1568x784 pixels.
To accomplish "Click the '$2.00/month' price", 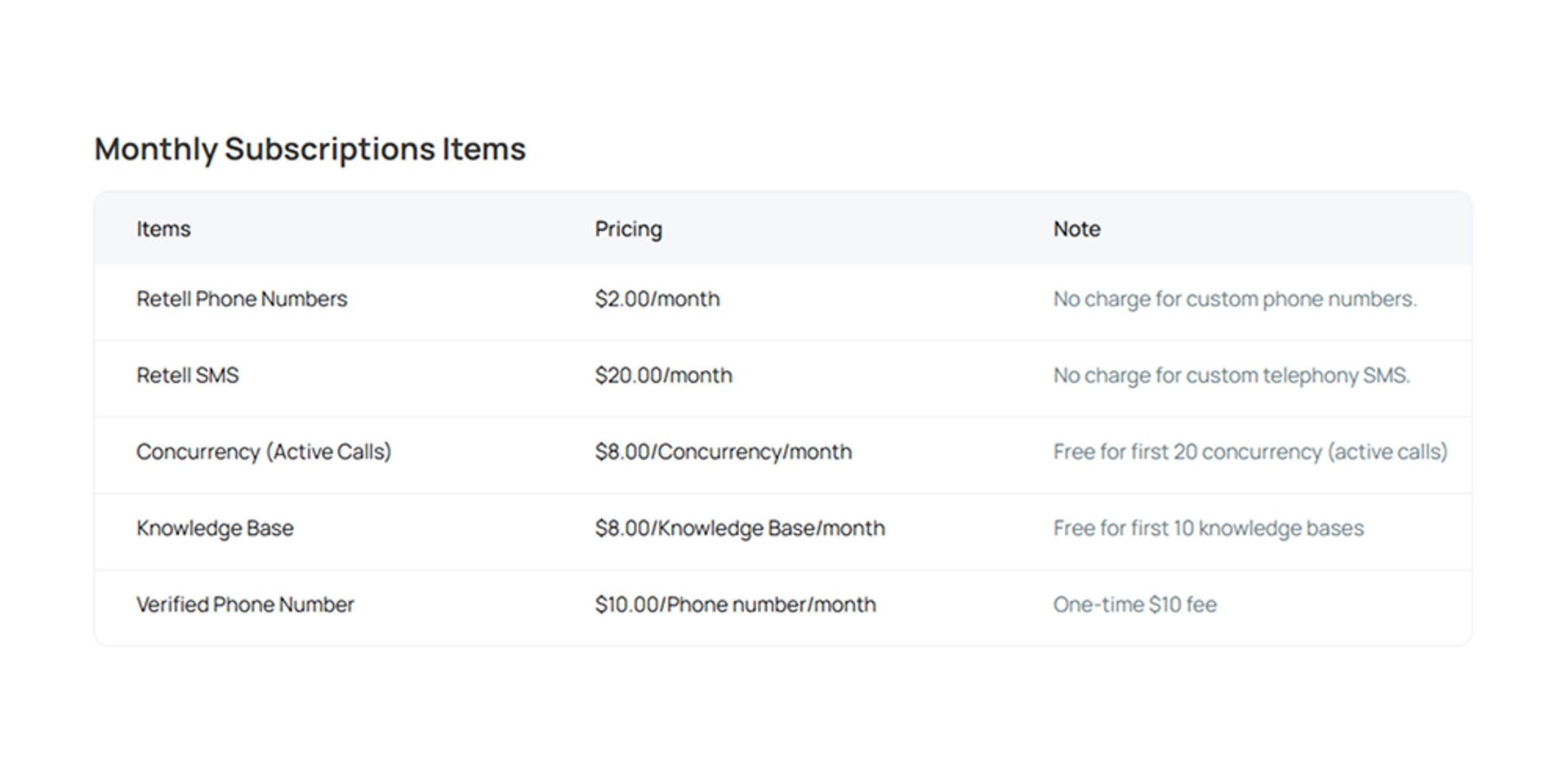I will click(657, 300).
